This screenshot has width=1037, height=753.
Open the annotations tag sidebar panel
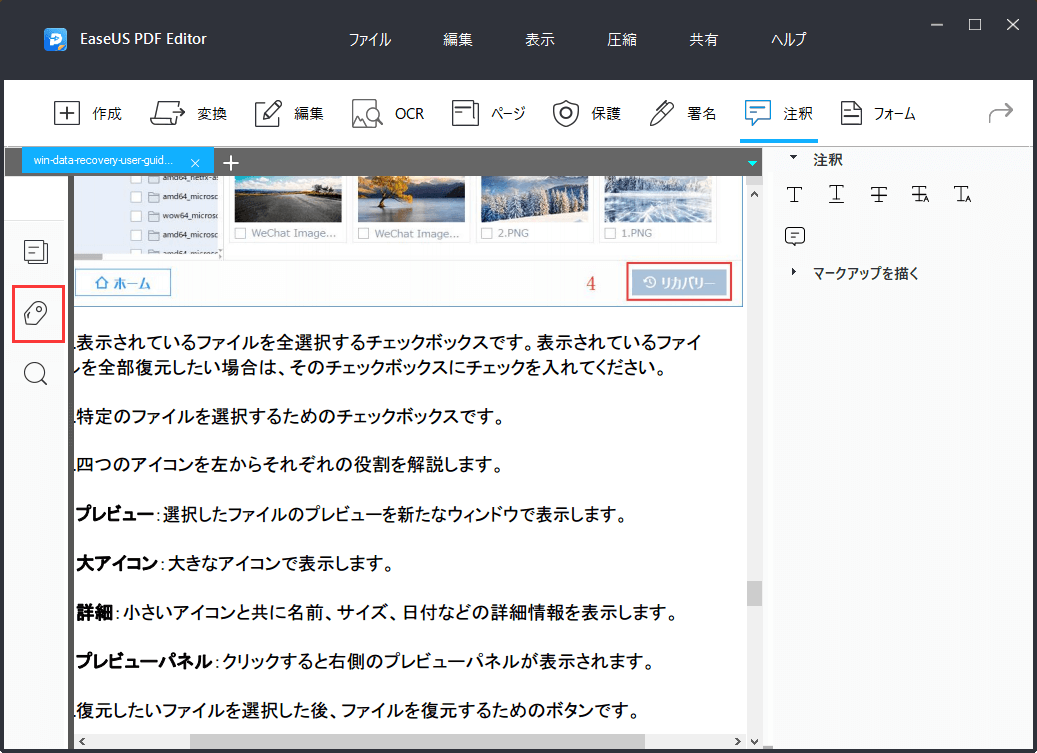(x=36, y=313)
